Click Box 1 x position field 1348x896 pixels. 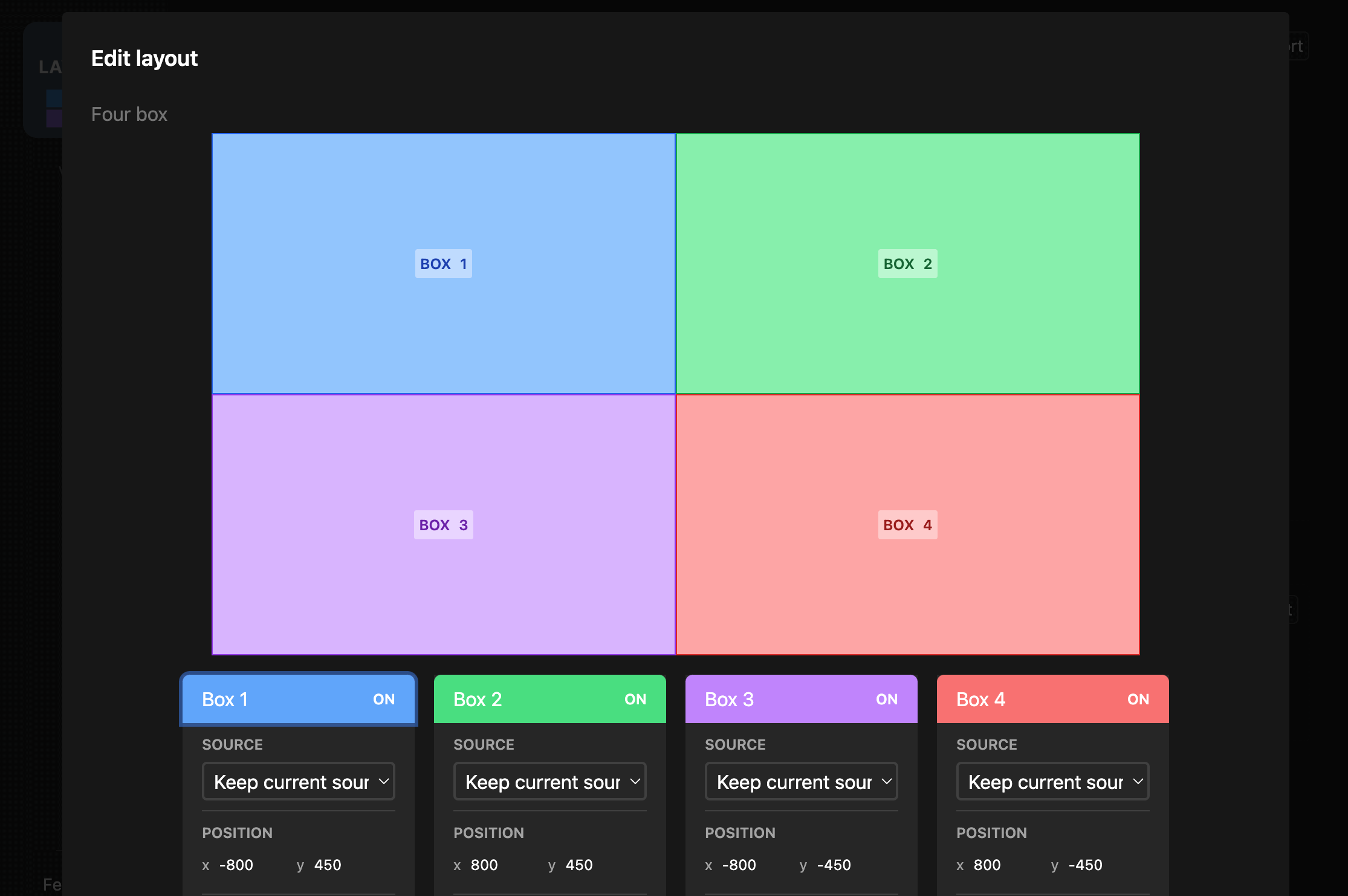(237, 865)
